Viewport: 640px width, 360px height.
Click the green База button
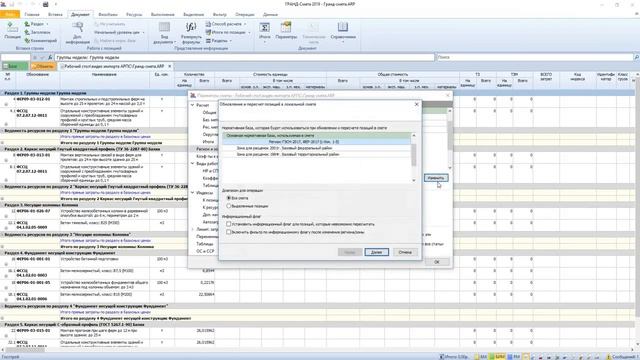(x=15, y=66)
